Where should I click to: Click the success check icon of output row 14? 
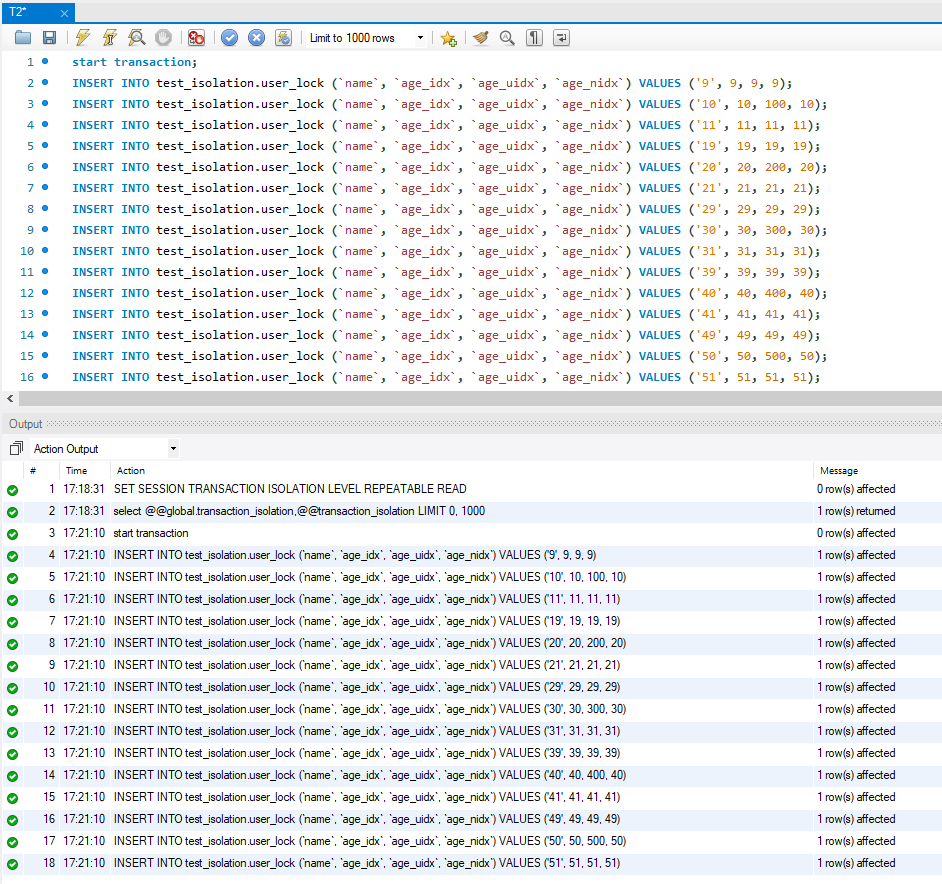click(13, 776)
